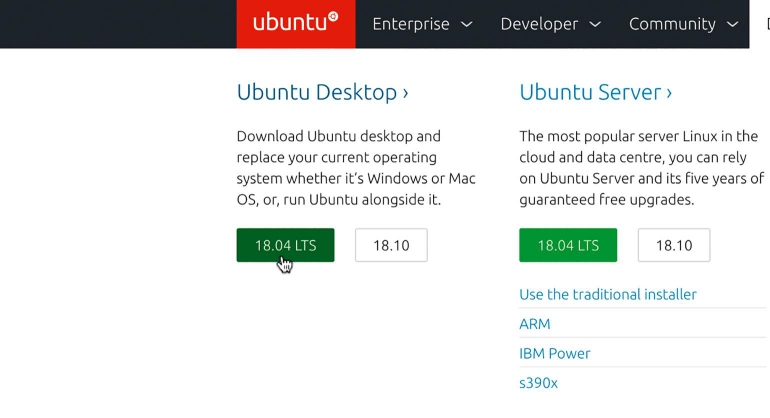Follow the IBM Power link

point(555,353)
